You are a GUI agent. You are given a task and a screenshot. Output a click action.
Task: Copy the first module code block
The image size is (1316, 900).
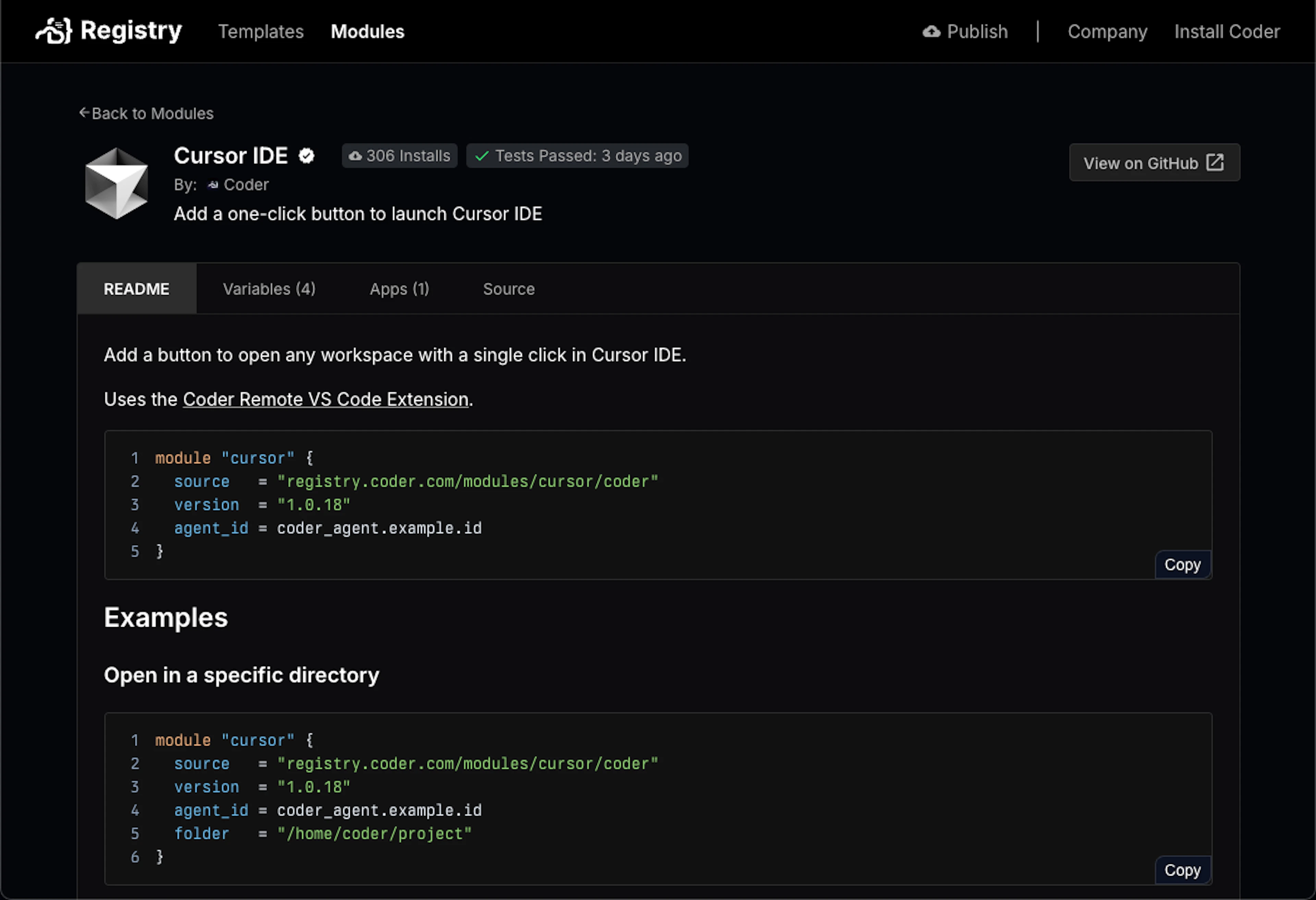click(x=1182, y=565)
